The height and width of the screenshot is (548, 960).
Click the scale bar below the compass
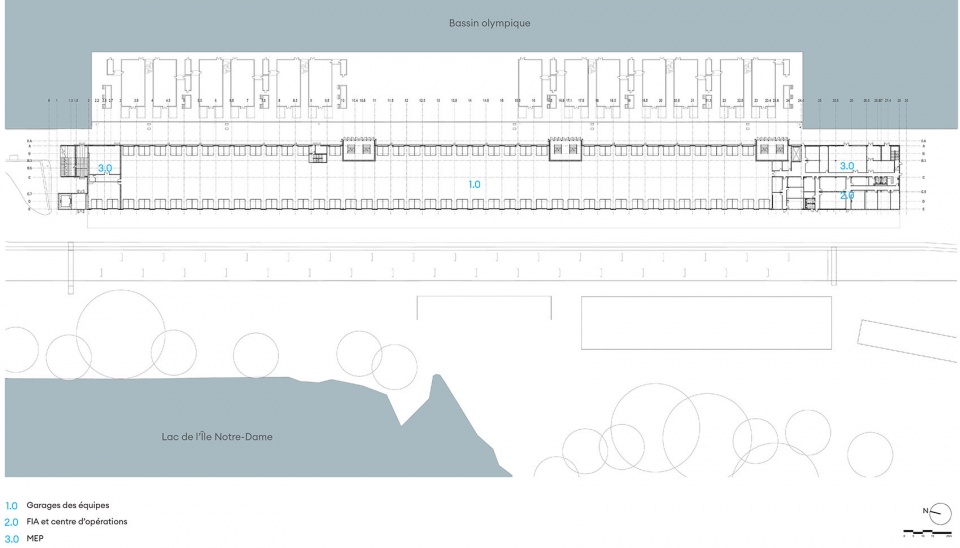click(926, 534)
